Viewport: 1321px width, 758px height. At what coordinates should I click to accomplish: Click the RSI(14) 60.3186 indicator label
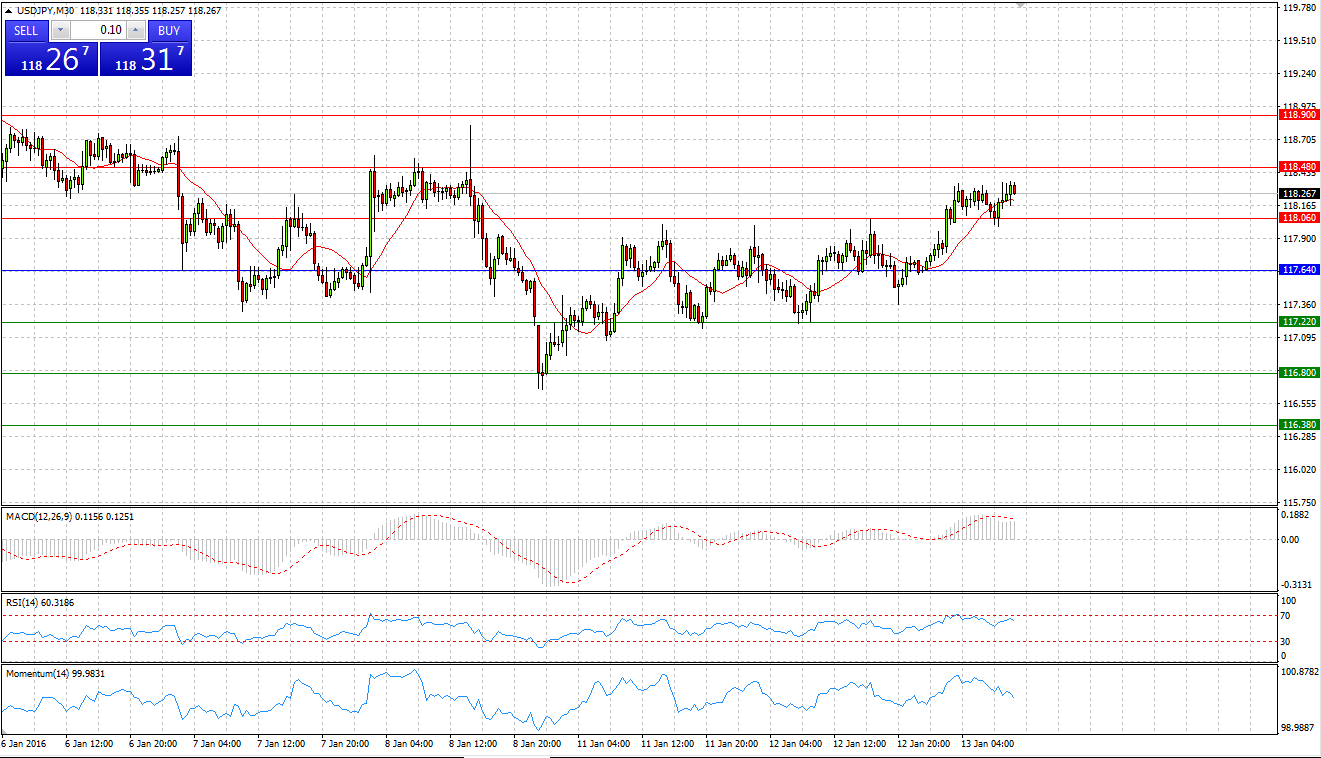coord(40,602)
